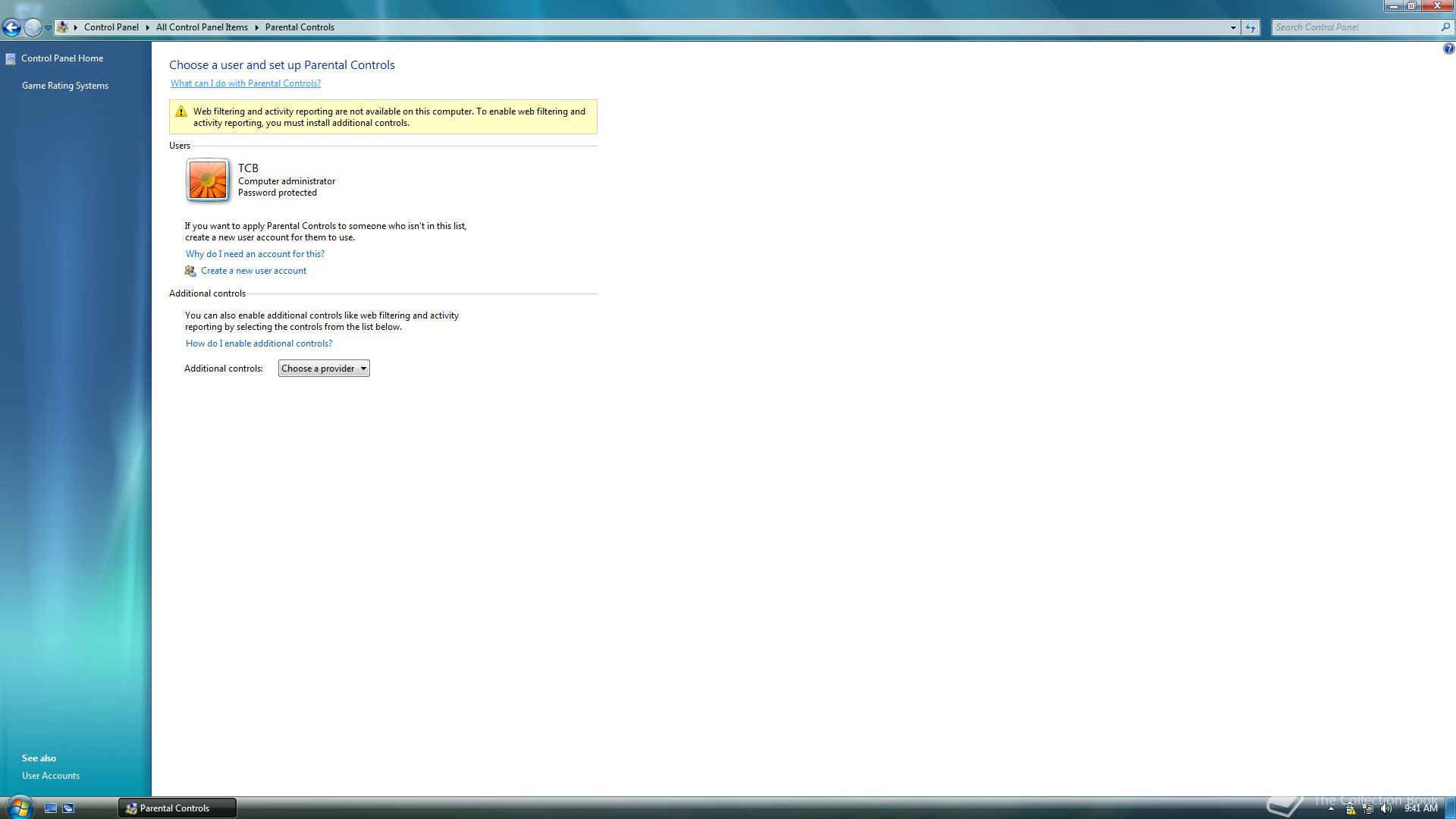Open the volume speaker tray icon
This screenshot has width=1456, height=819.
(1386, 808)
